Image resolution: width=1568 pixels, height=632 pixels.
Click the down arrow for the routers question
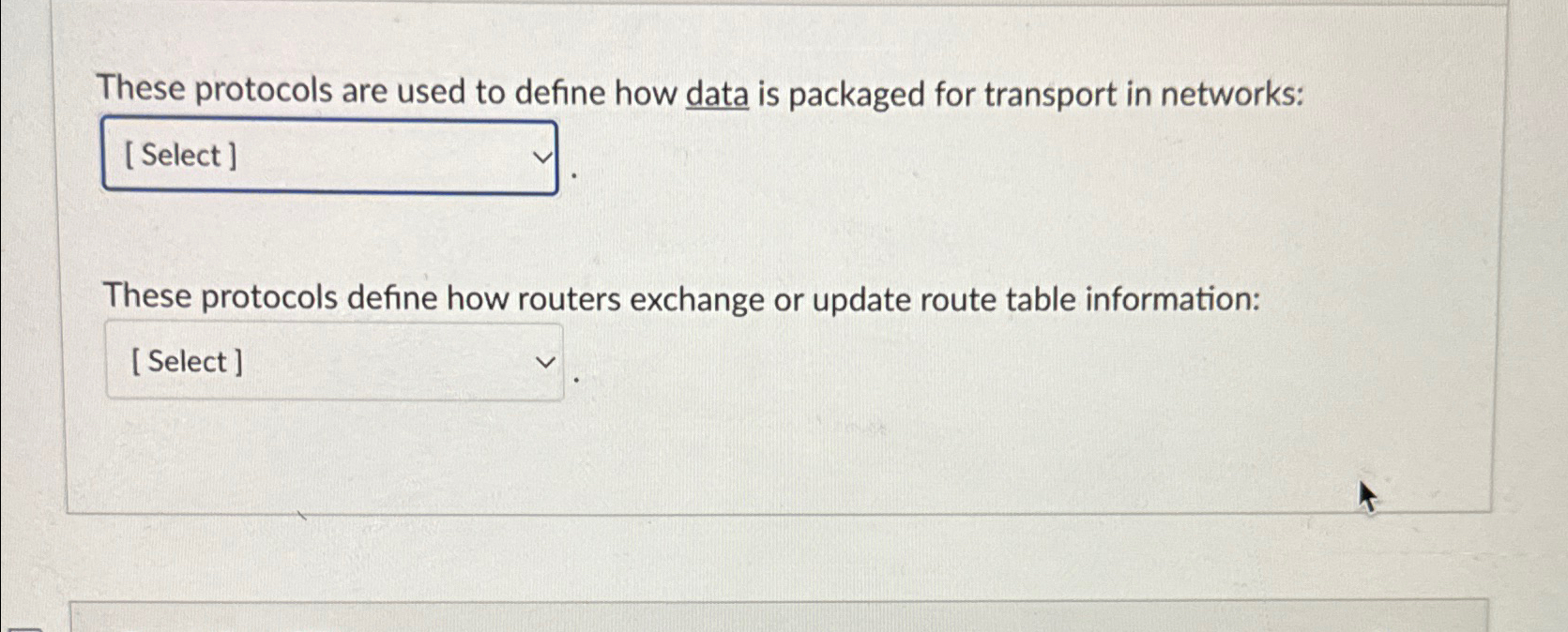(546, 361)
